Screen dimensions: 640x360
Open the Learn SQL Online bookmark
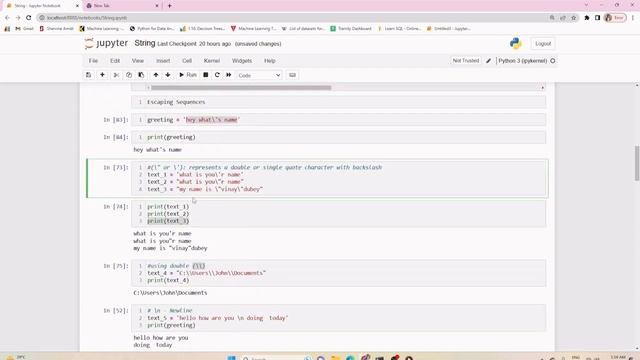click(x=399, y=29)
